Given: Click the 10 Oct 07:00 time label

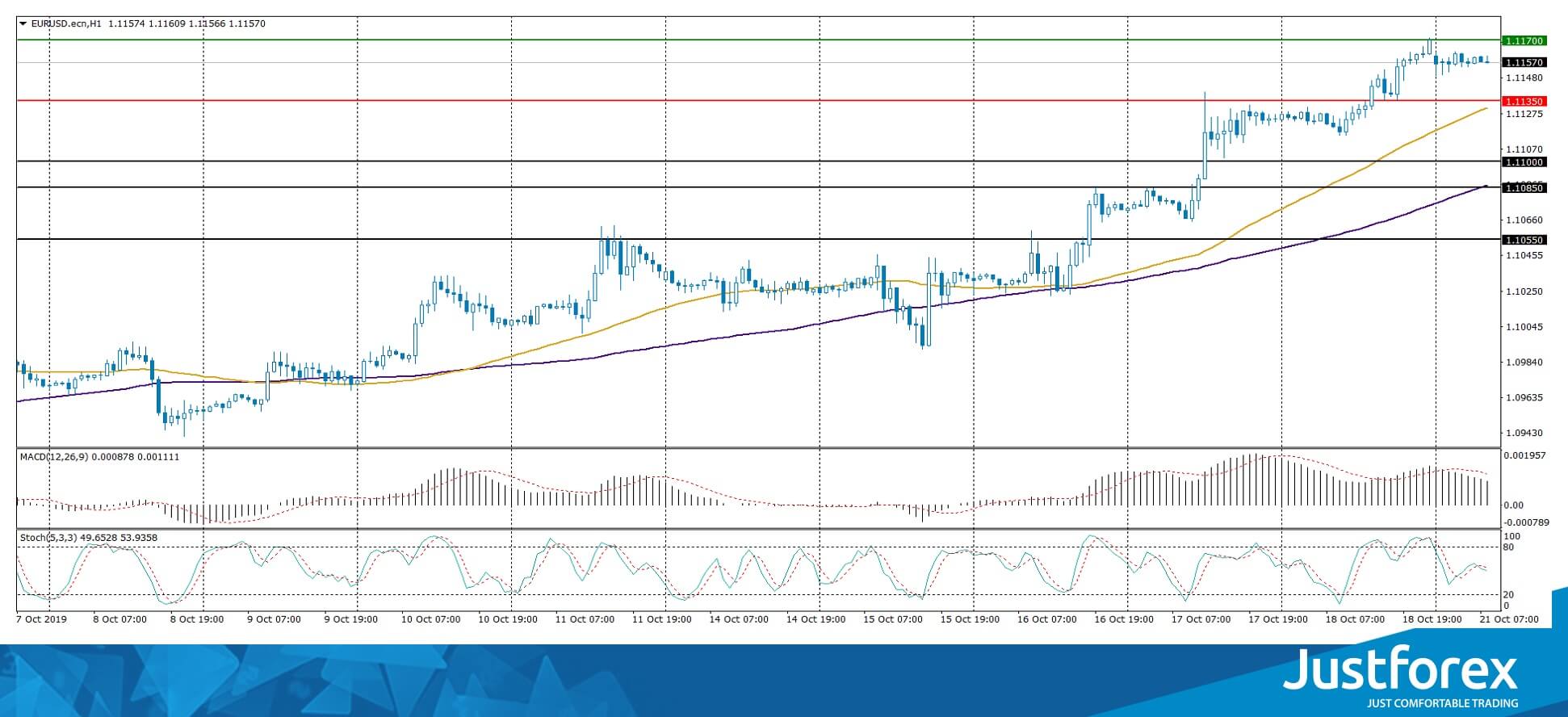Looking at the screenshot, I should 431,619.
